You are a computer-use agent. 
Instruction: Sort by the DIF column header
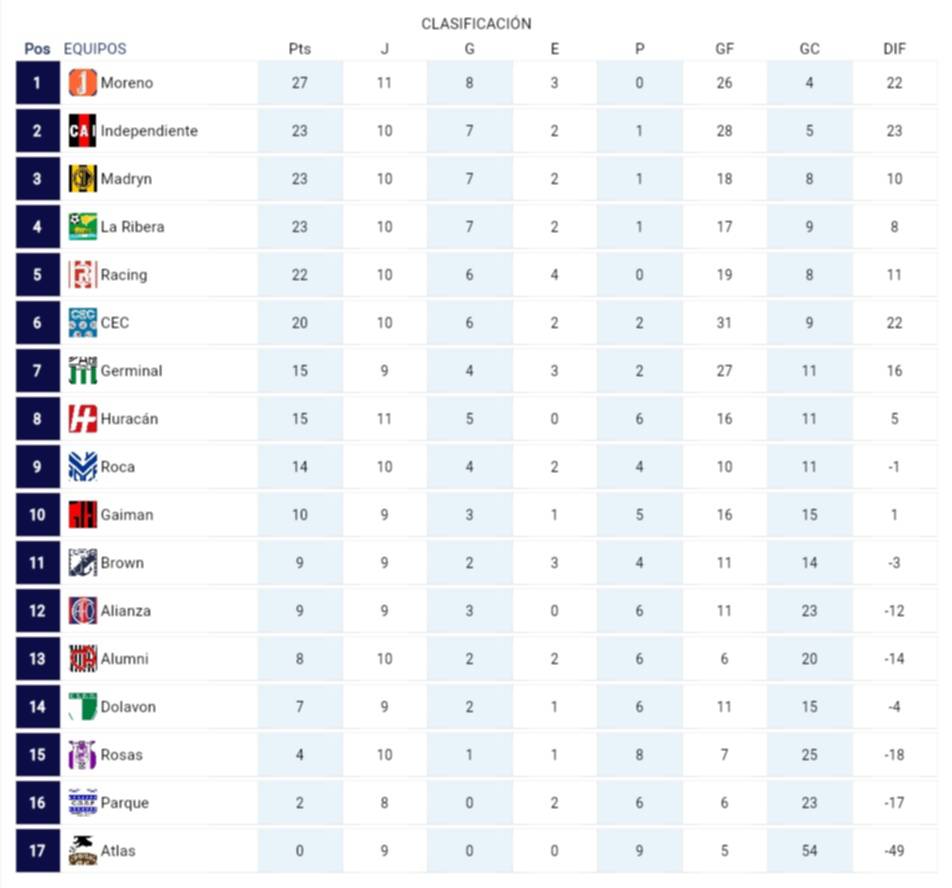(894, 48)
